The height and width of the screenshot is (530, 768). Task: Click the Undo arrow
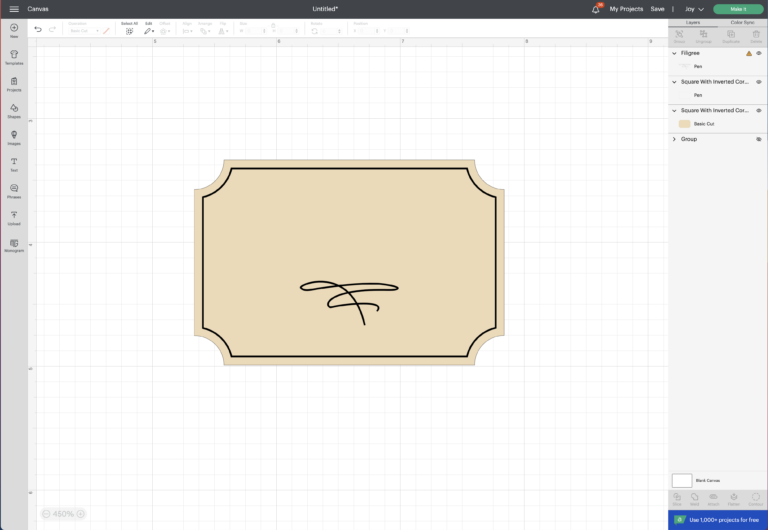click(x=38, y=30)
